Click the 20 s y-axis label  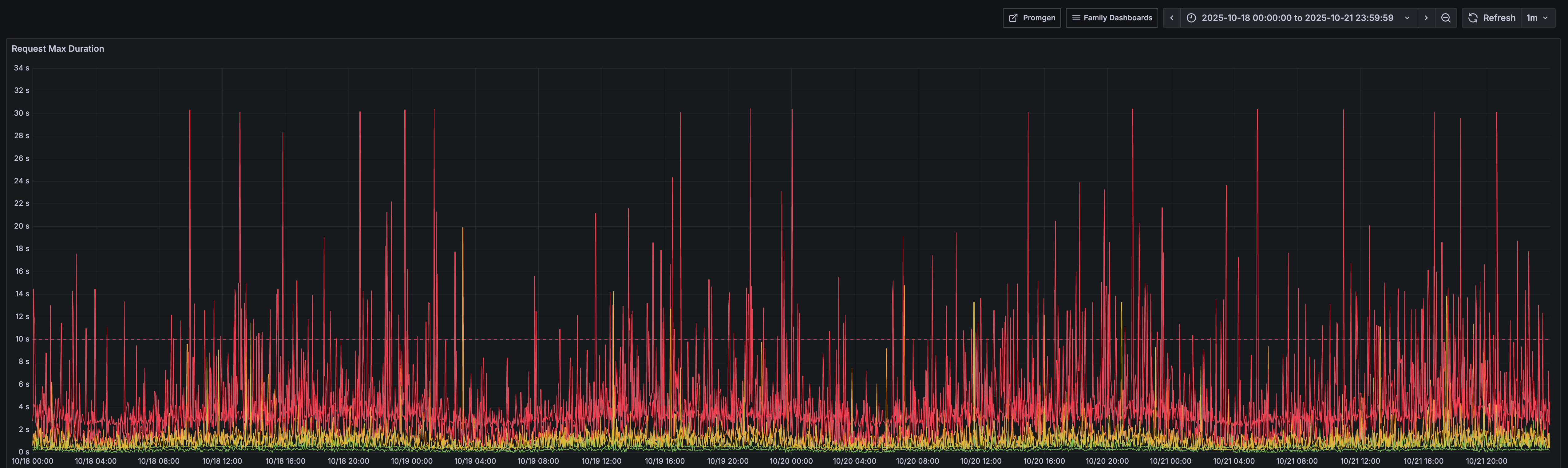pos(21,226)
